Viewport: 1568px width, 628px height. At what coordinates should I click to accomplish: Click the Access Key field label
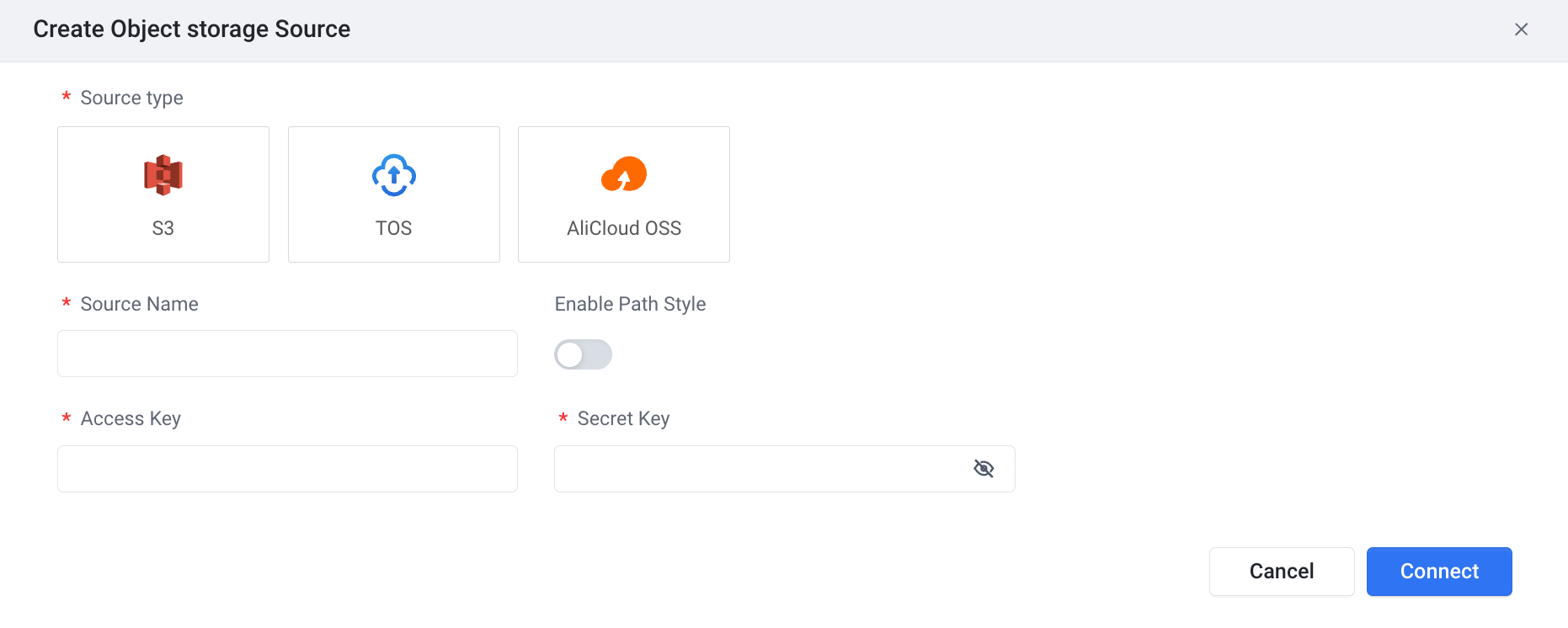tap(131, 418)
